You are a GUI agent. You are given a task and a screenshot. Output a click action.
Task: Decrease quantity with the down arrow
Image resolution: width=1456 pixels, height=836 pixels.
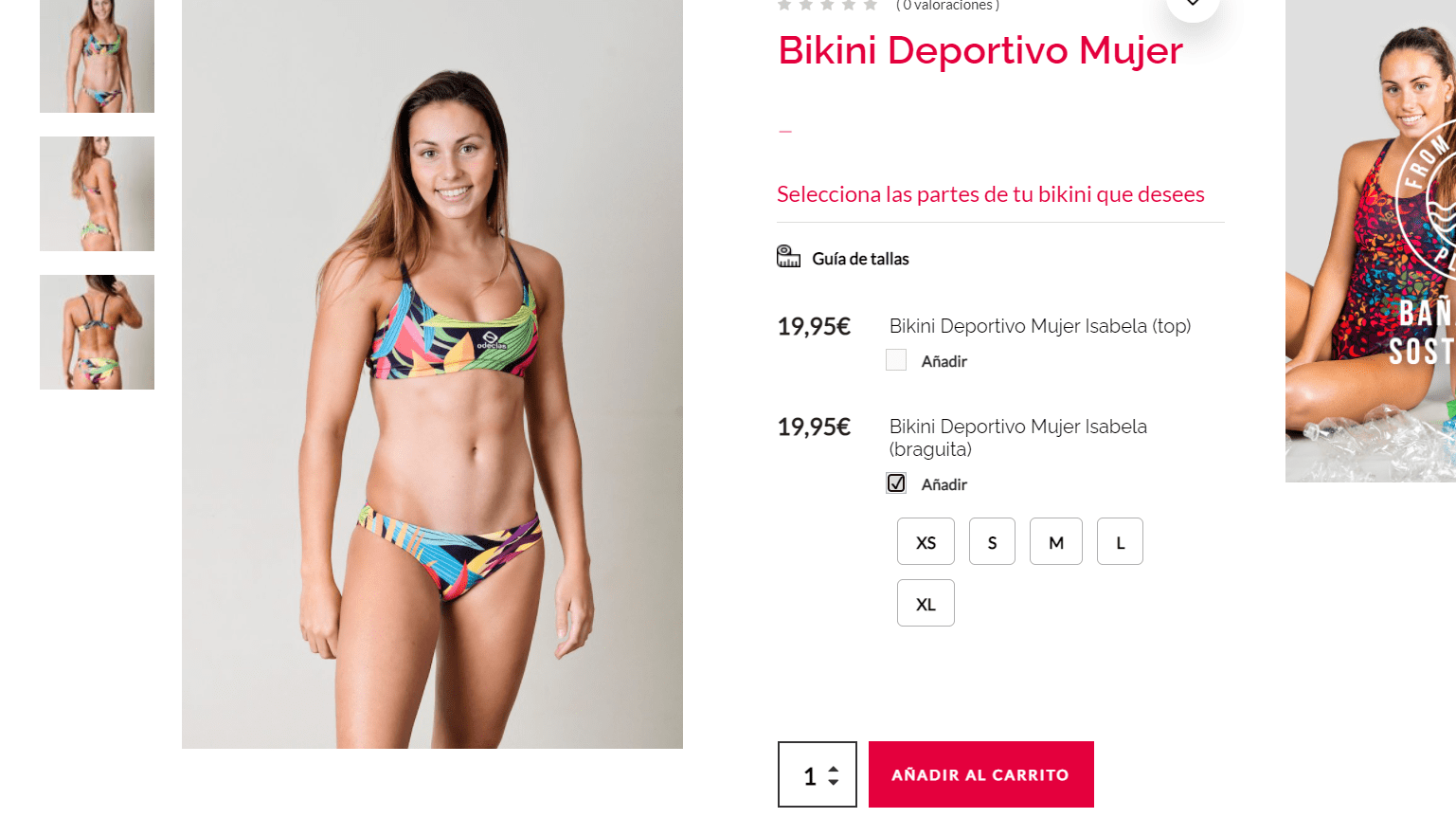pos(834,782)
